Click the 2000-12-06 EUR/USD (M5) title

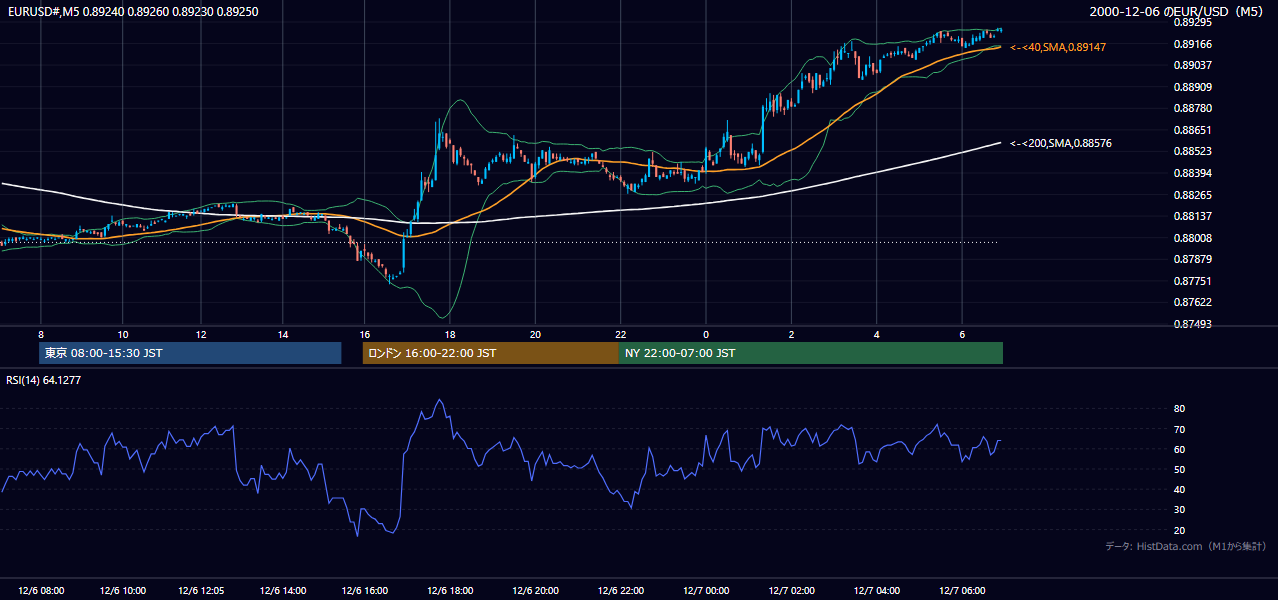point(1178,11)
